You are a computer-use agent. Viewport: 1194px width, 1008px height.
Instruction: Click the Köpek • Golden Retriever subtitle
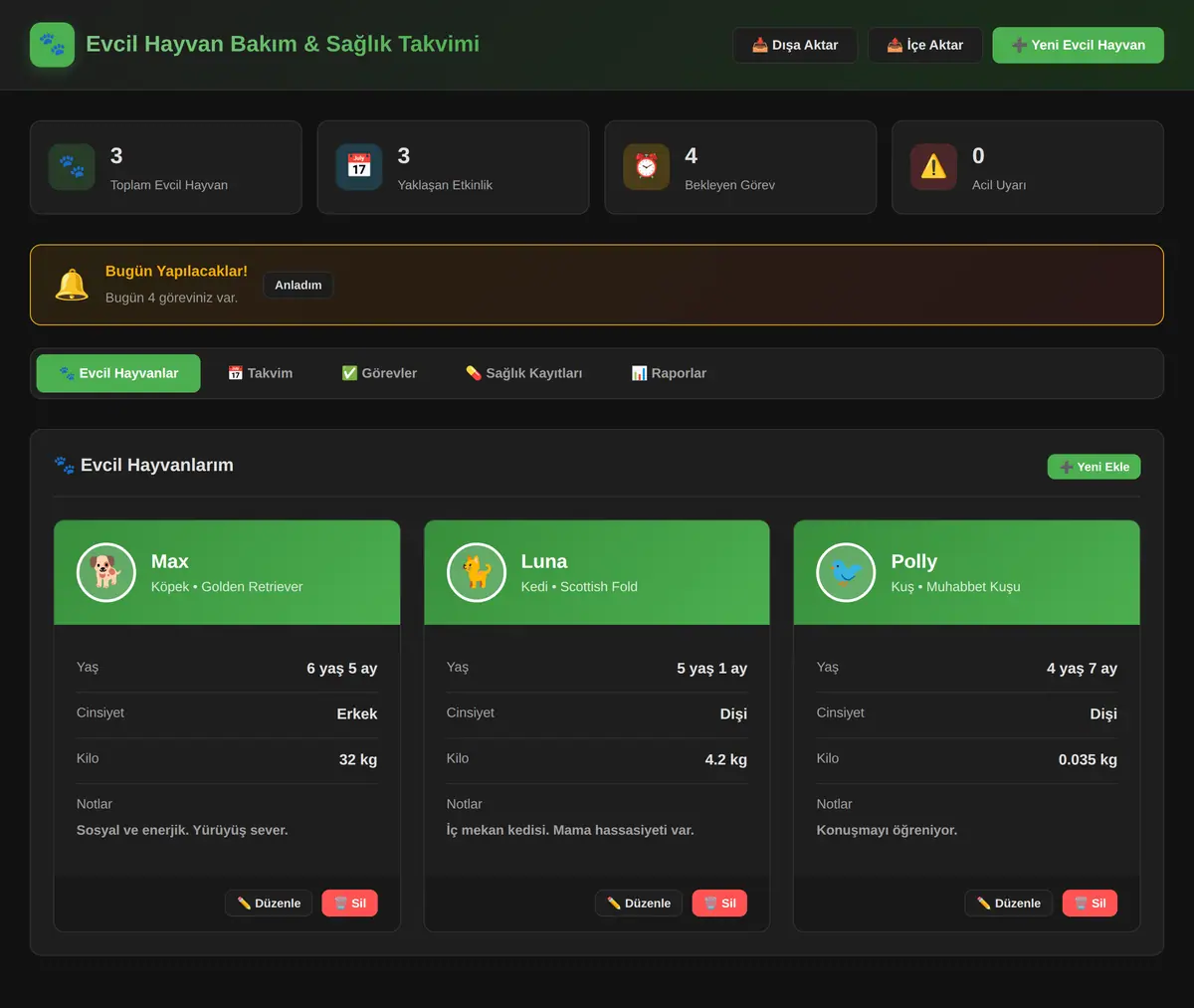(227, 587)
